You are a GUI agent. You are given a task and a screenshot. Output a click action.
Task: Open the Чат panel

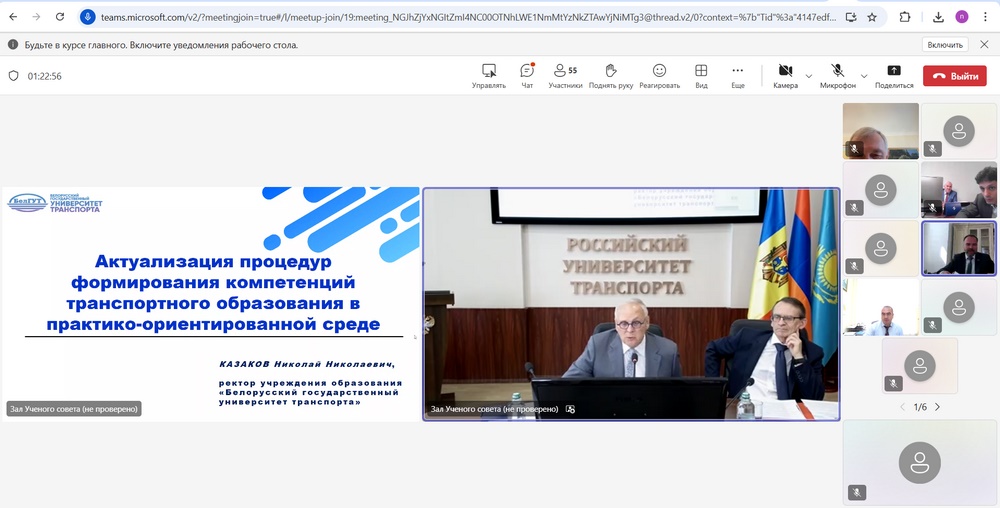coord(527,76)
